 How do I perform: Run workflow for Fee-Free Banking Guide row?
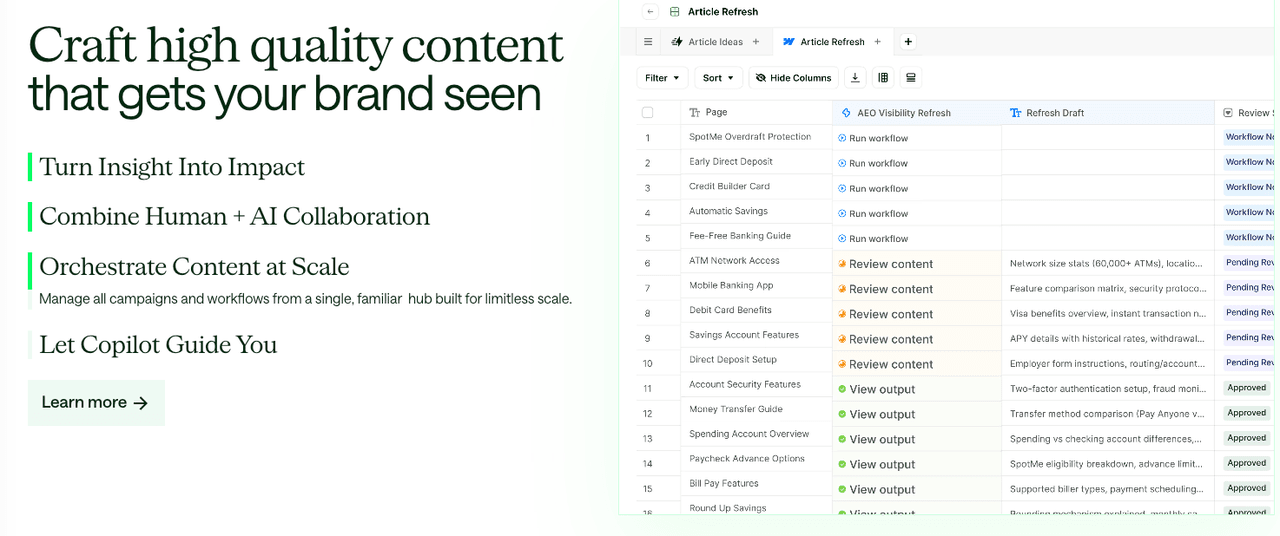click(873, 238)
